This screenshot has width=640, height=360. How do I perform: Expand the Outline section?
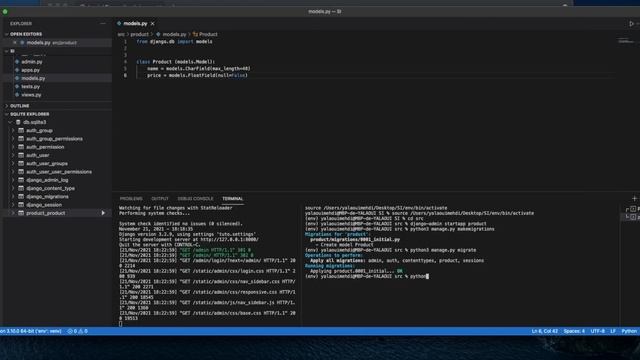point(7,106)
